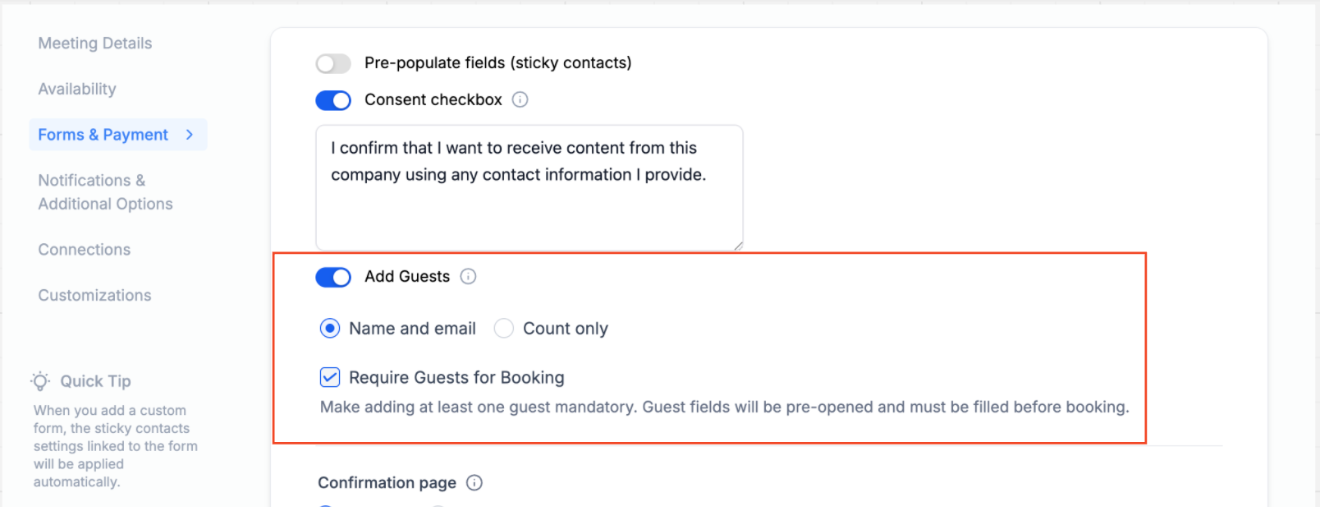
Task: Open Notifications & Additional Options
Action: (x=105, y=192)
